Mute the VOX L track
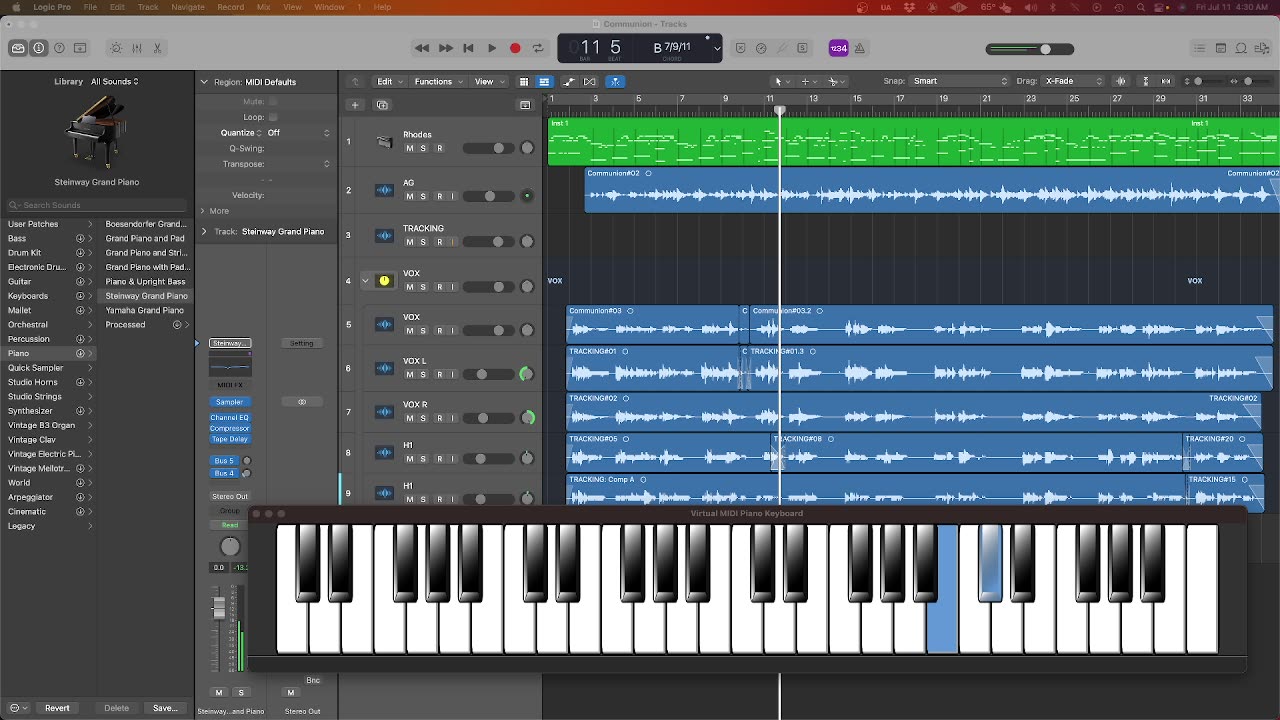 click(x=409, y=375)
